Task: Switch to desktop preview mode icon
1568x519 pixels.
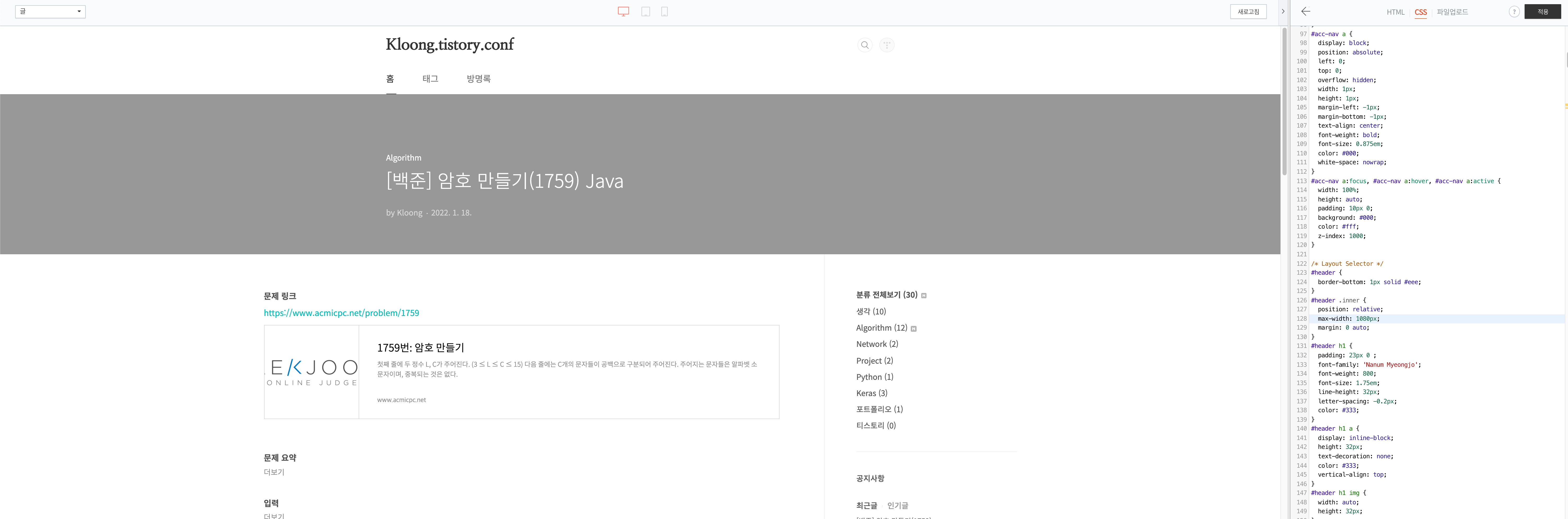Action: (623, 12)
